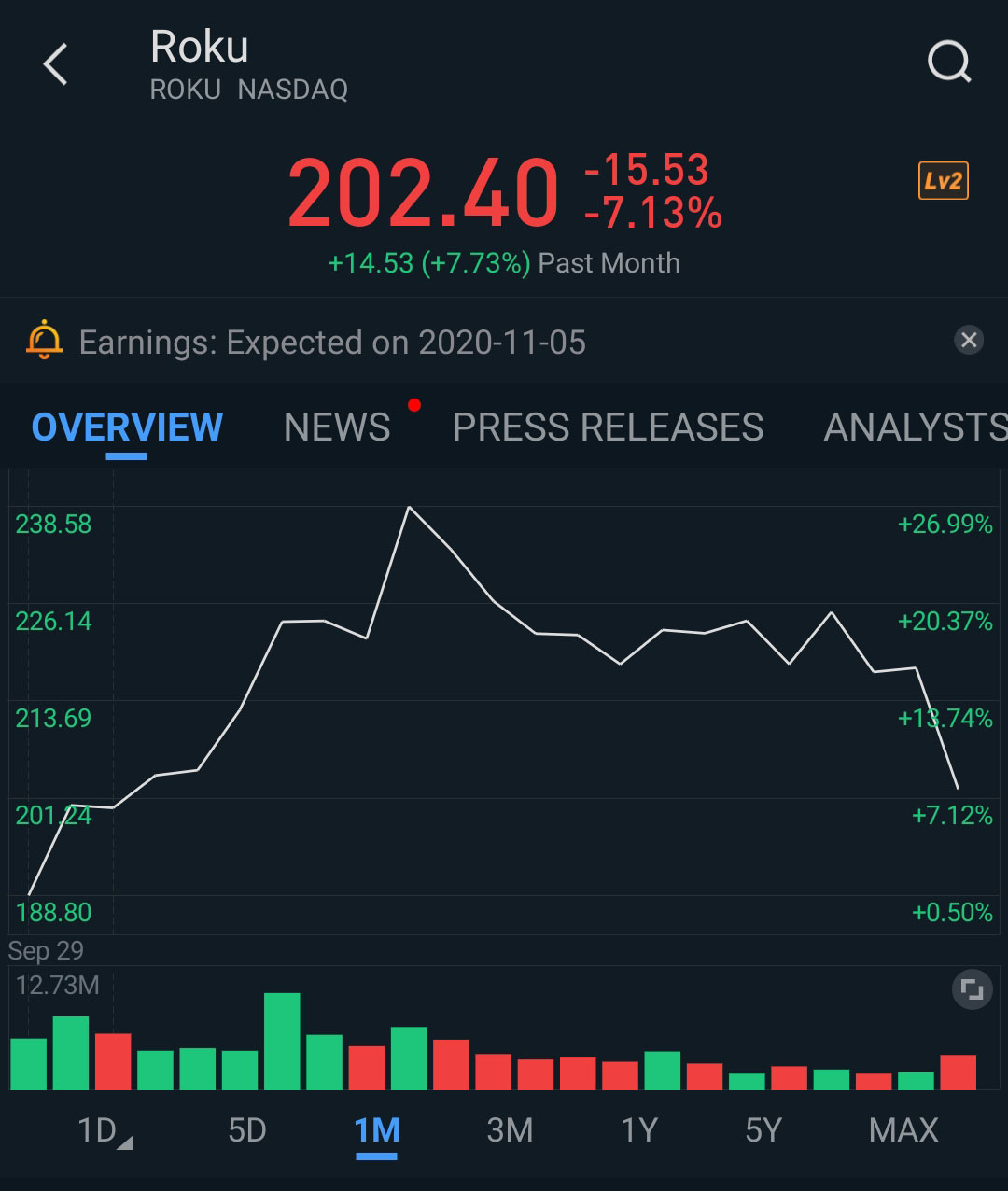Tap the +20.37% axis label
The width and height of the screenshot is (1008, 1191).
(x=945, y=622)
